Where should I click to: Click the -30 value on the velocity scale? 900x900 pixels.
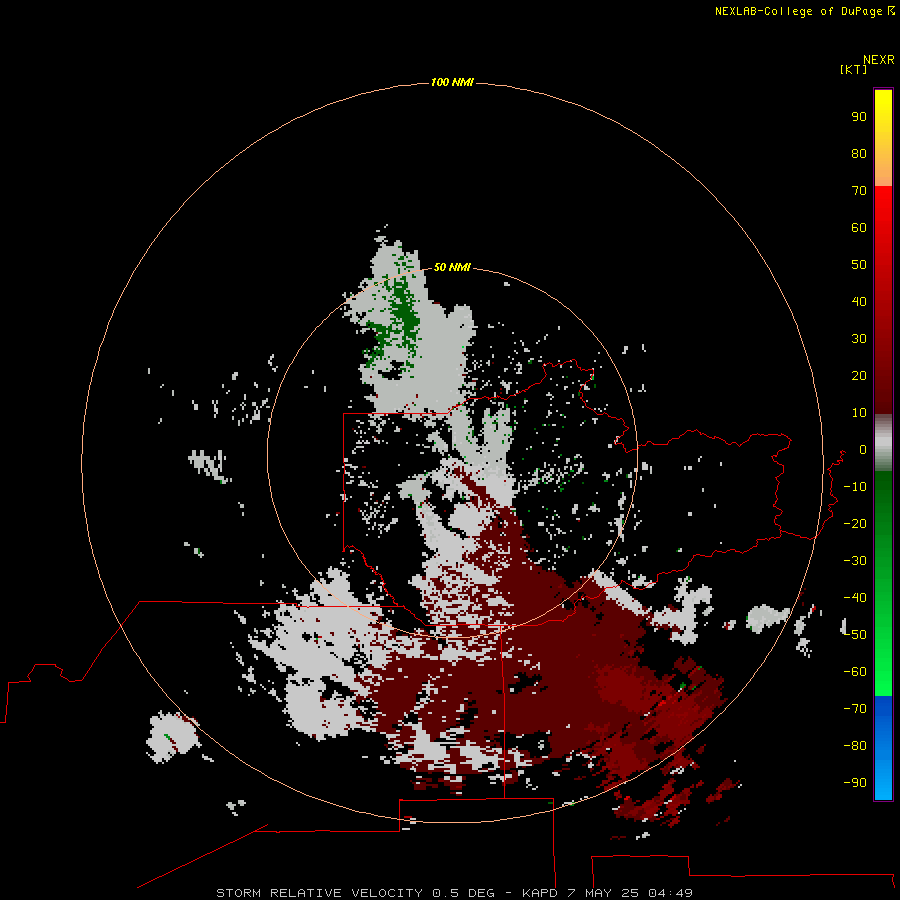(855, 561)
